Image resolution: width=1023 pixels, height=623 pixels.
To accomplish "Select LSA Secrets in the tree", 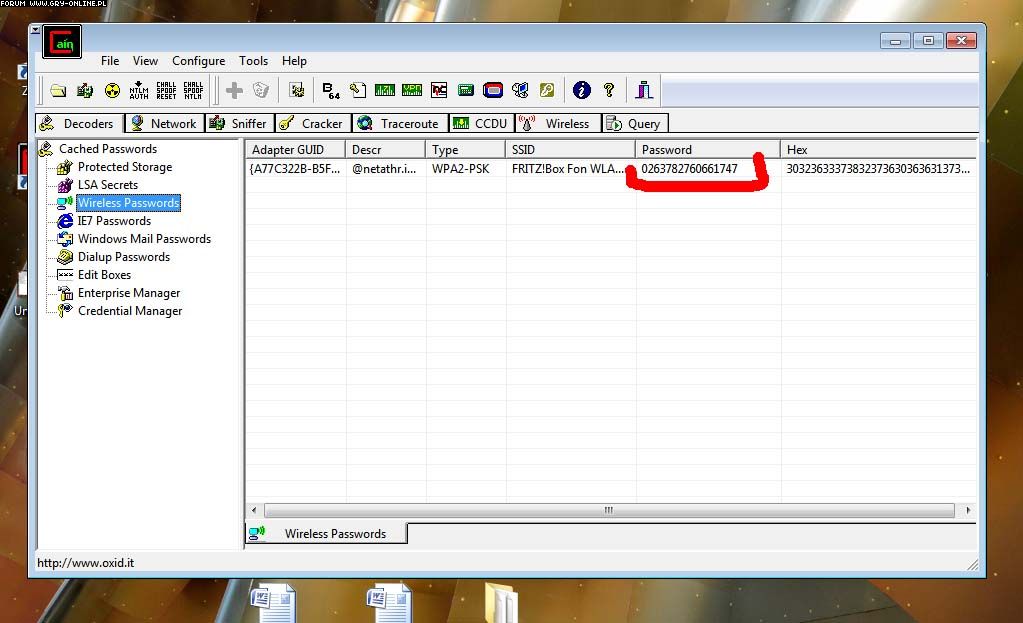I will 108,185.
